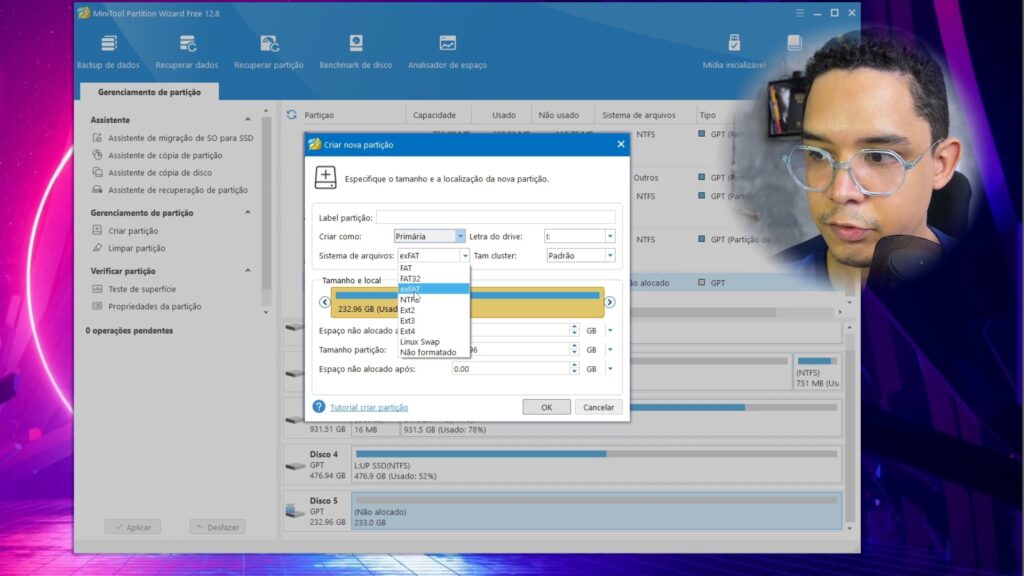The width and height of the screenshot is (1024, 576).
Task: Click the refresh partition list icon
Action: (x=291, y=115)
